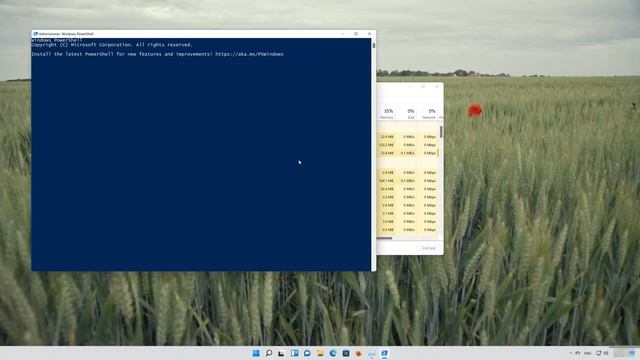Click Task Manager horizontal scrollbar thumb
Viewport: 640px width, 360px height.
coord(384,238)
